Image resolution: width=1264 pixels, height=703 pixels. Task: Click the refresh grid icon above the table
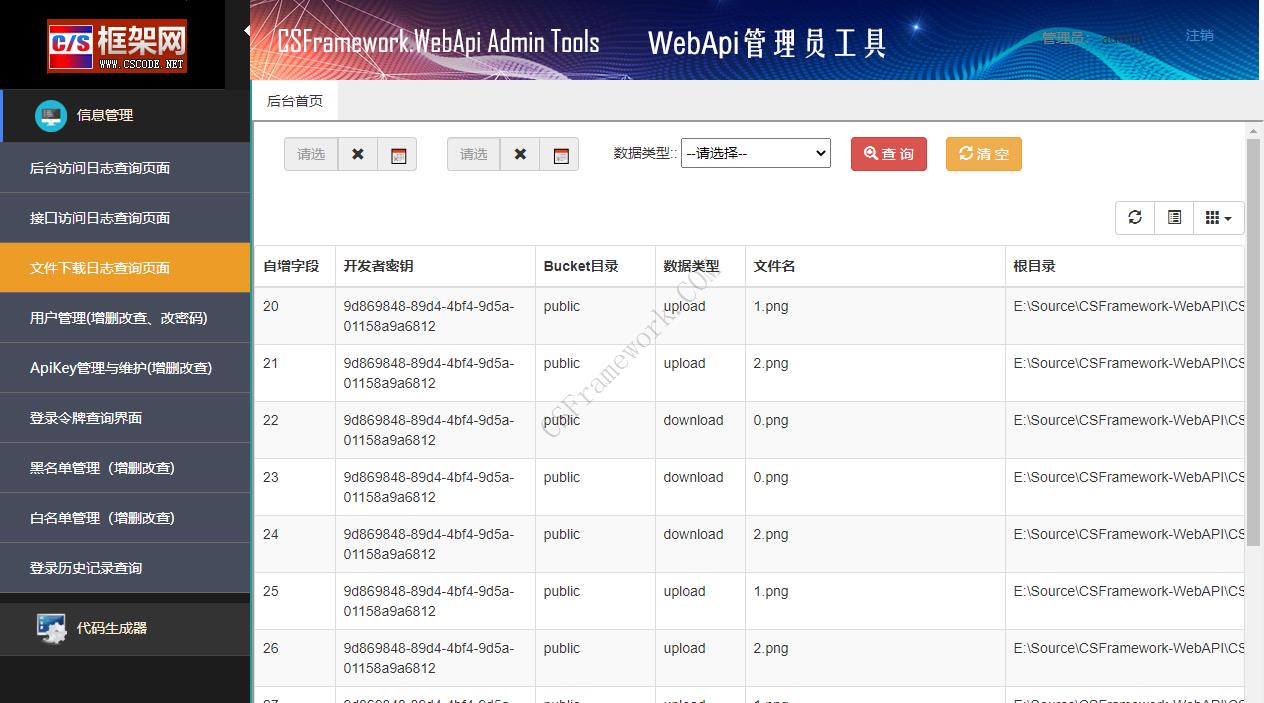pos(1134,217)
